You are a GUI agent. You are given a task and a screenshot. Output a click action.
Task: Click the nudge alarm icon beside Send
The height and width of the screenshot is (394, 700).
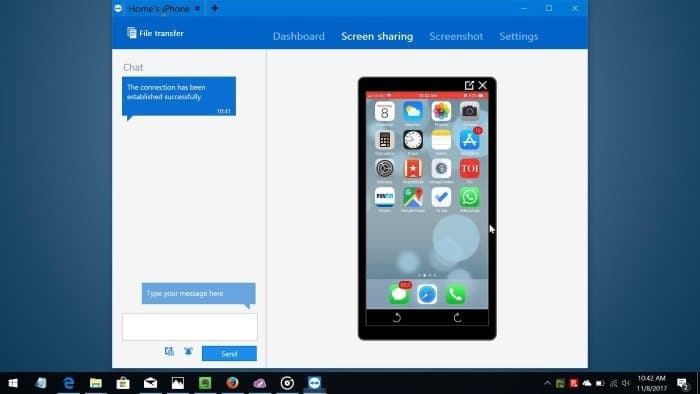coord(188,352)
